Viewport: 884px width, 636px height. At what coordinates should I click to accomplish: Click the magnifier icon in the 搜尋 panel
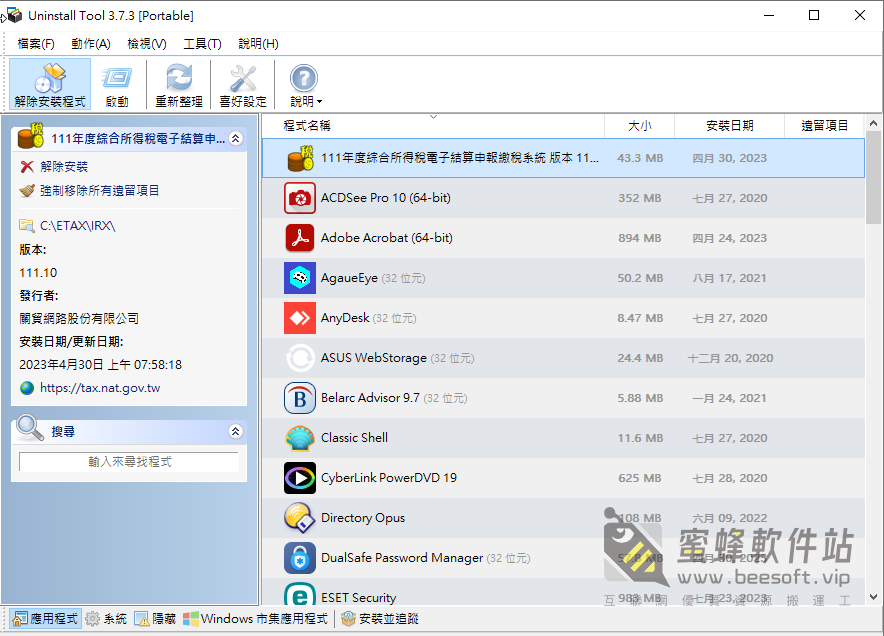click(29, 428)
